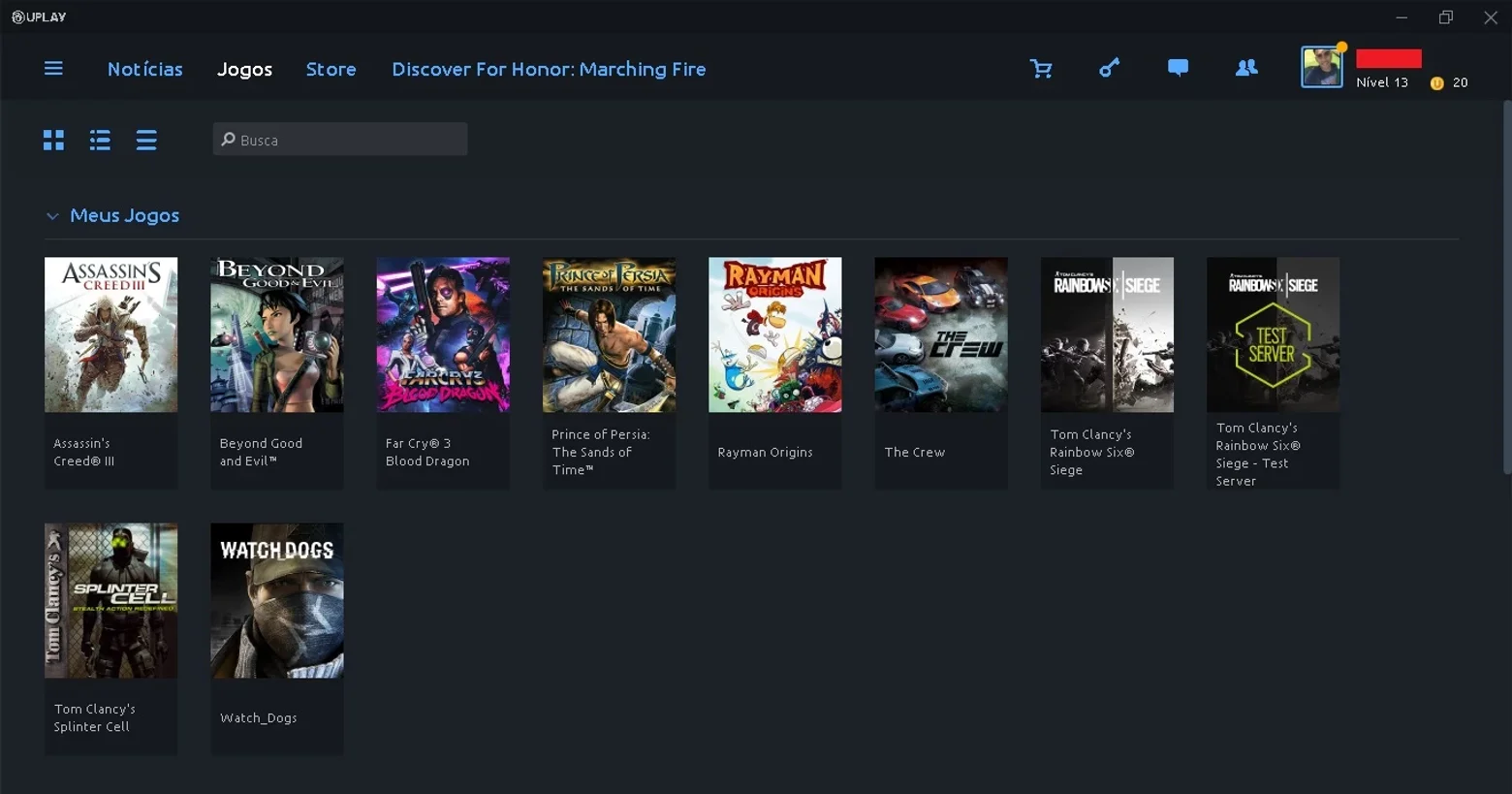Open Assassin's Creed III cover

coord(110,334)
